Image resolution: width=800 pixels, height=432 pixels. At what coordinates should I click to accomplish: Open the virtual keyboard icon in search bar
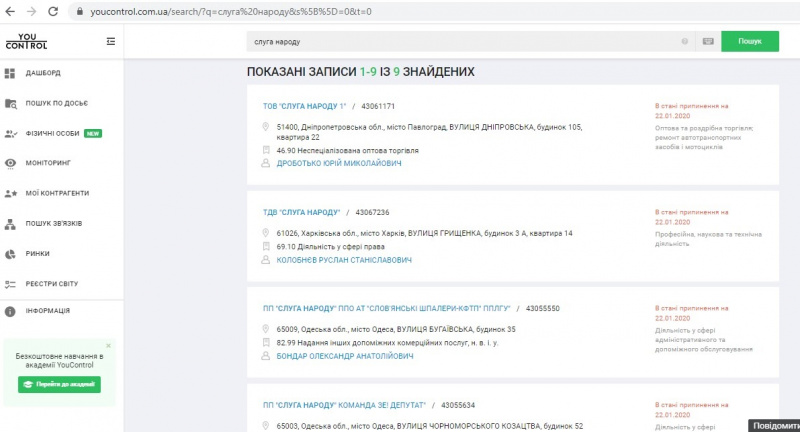coord(708,42)
